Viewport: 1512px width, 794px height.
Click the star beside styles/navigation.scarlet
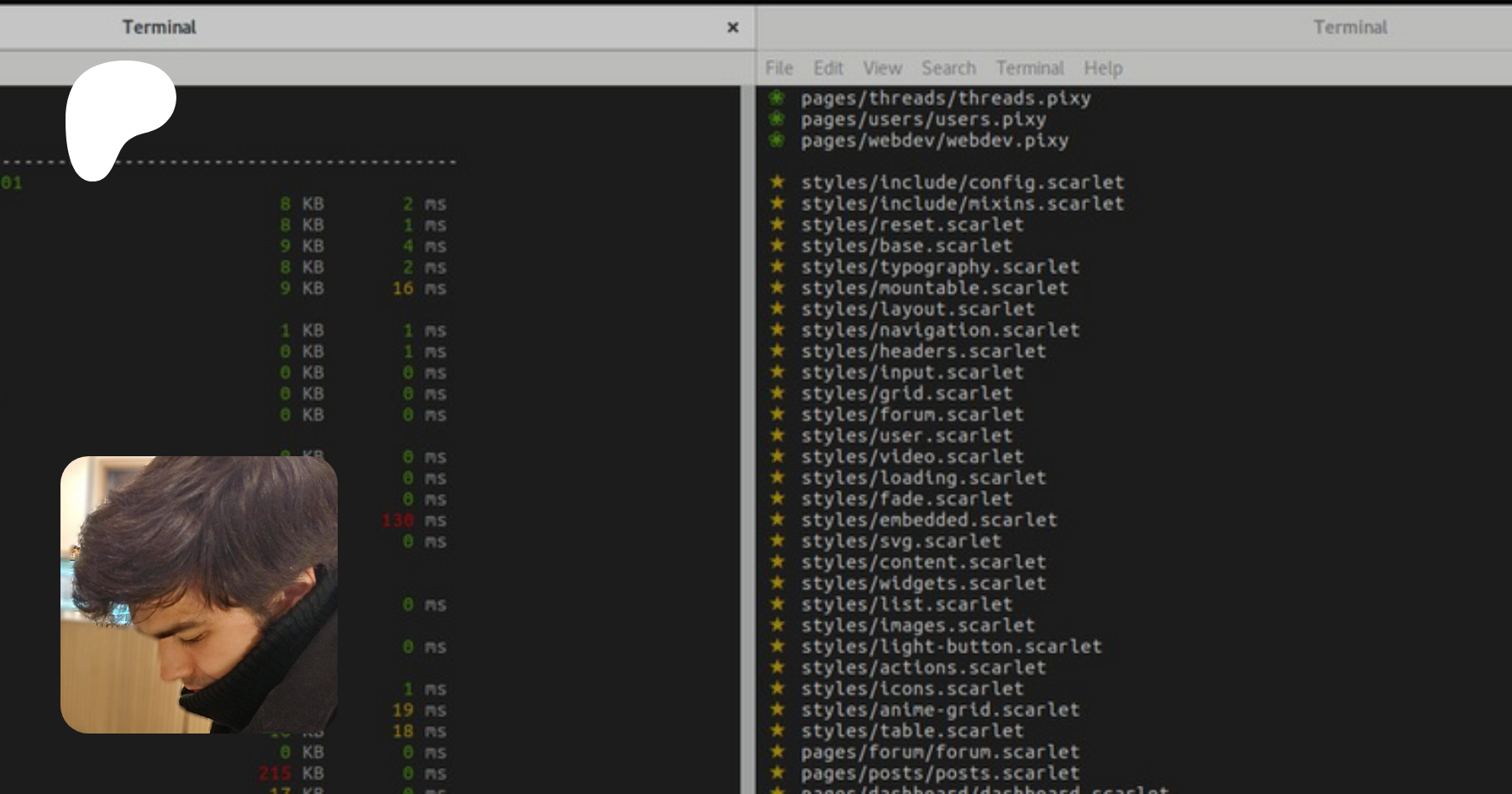(778, 329)
